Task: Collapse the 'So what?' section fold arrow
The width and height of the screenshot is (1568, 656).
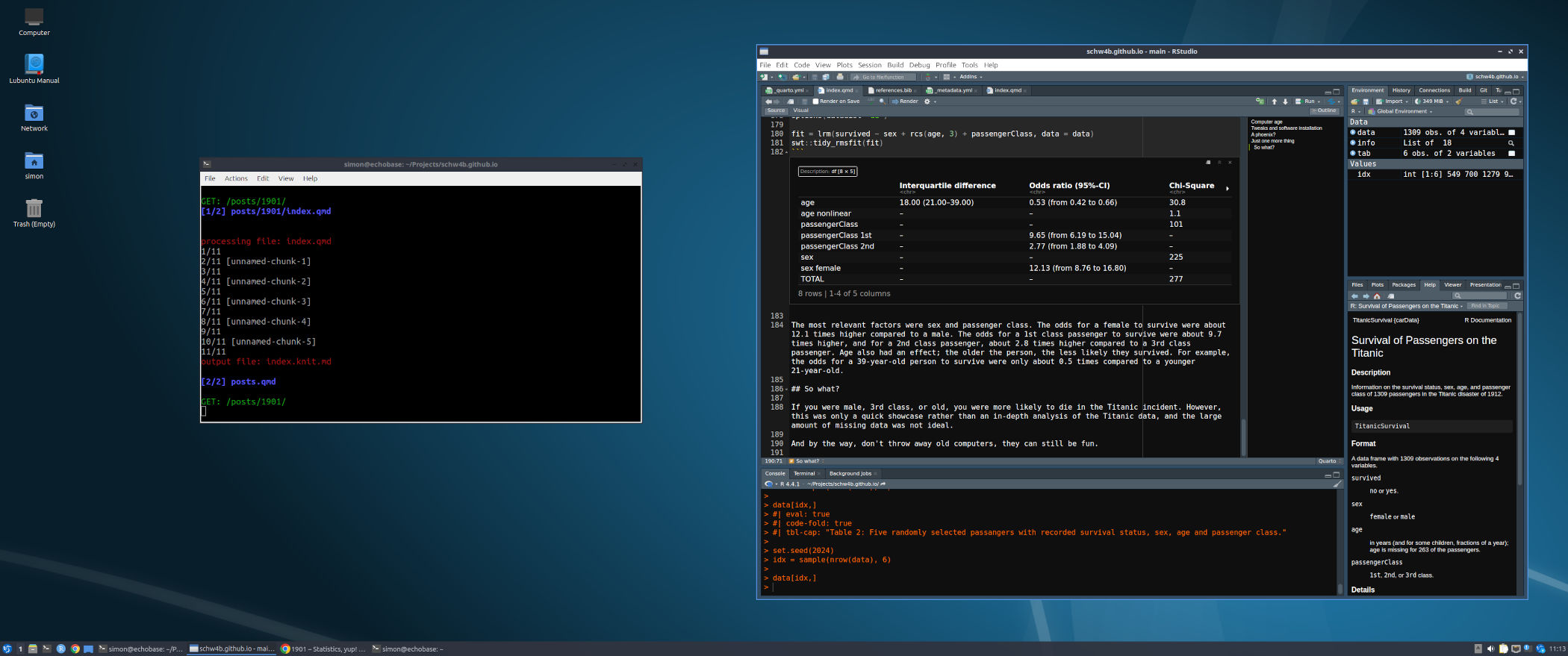Action: [x=786, y=389]
